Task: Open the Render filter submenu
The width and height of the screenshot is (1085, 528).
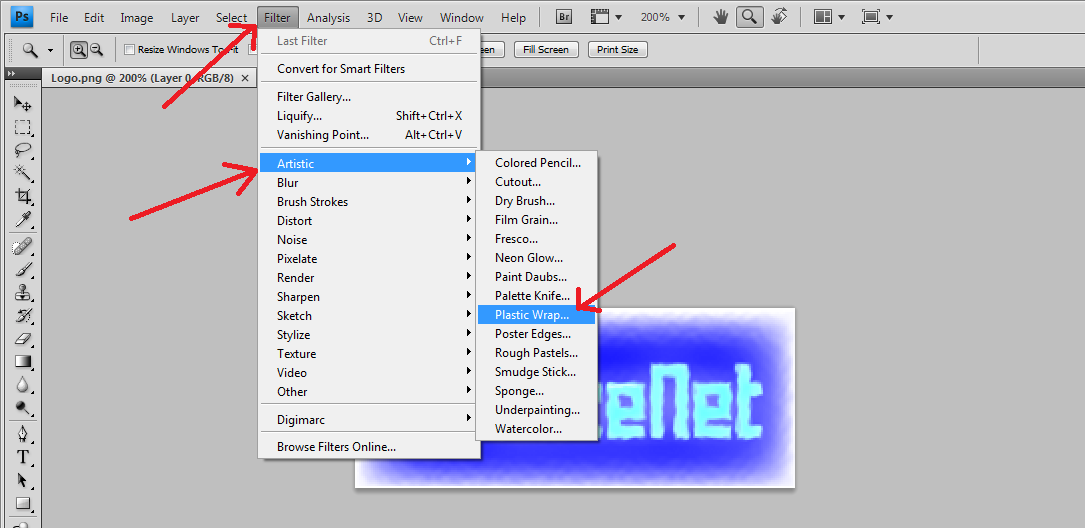Action: click(369, 277)
